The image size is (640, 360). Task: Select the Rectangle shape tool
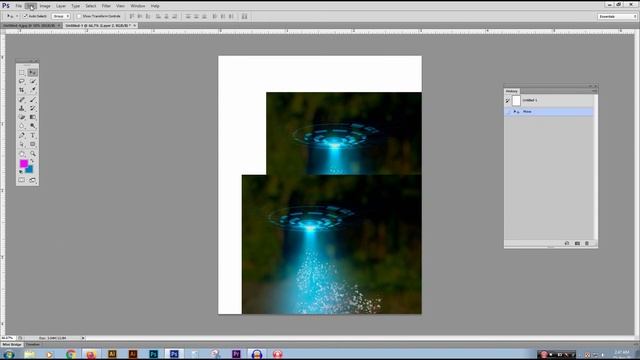tap(33, 144)
